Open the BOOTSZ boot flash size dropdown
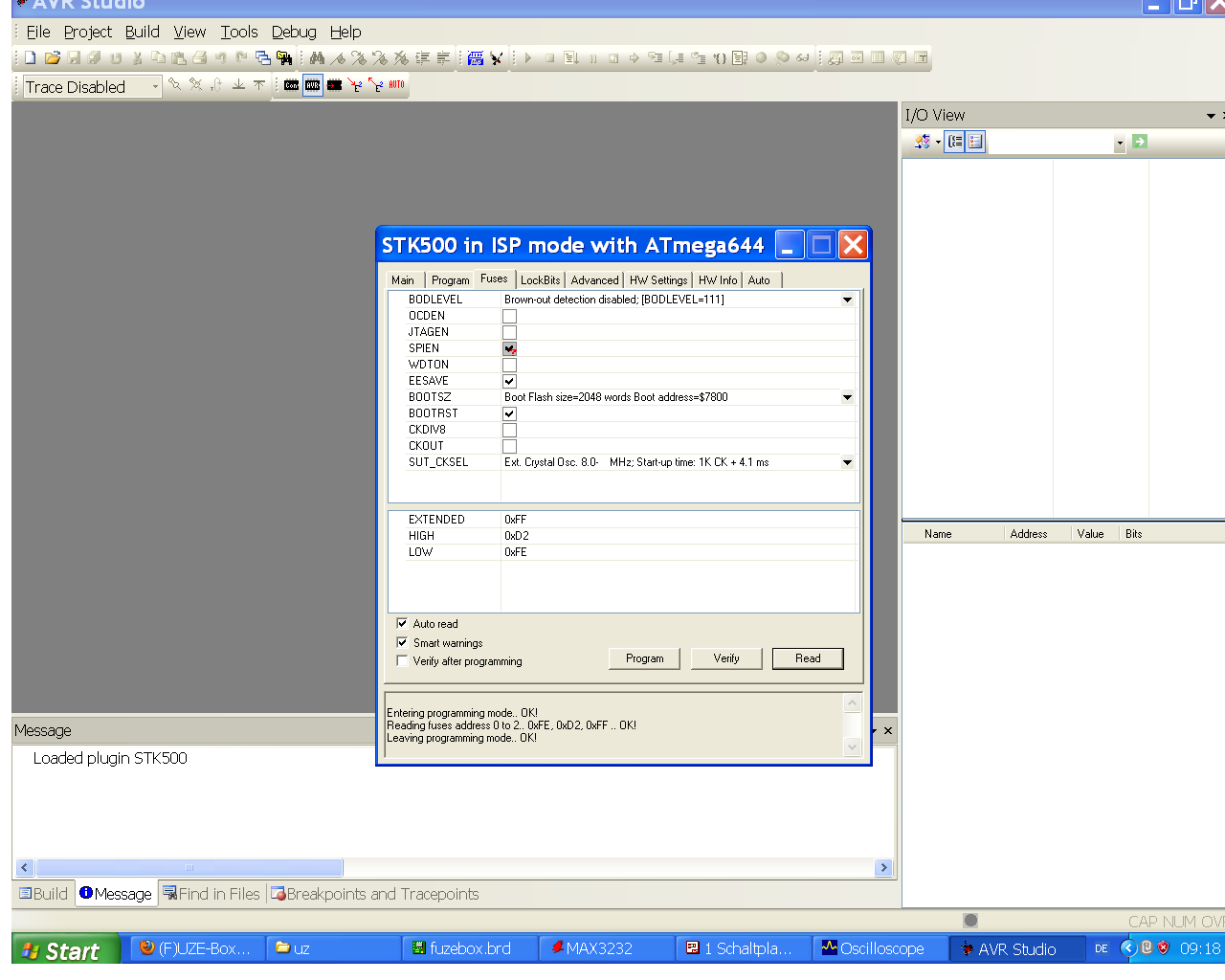 coord(847,397)
